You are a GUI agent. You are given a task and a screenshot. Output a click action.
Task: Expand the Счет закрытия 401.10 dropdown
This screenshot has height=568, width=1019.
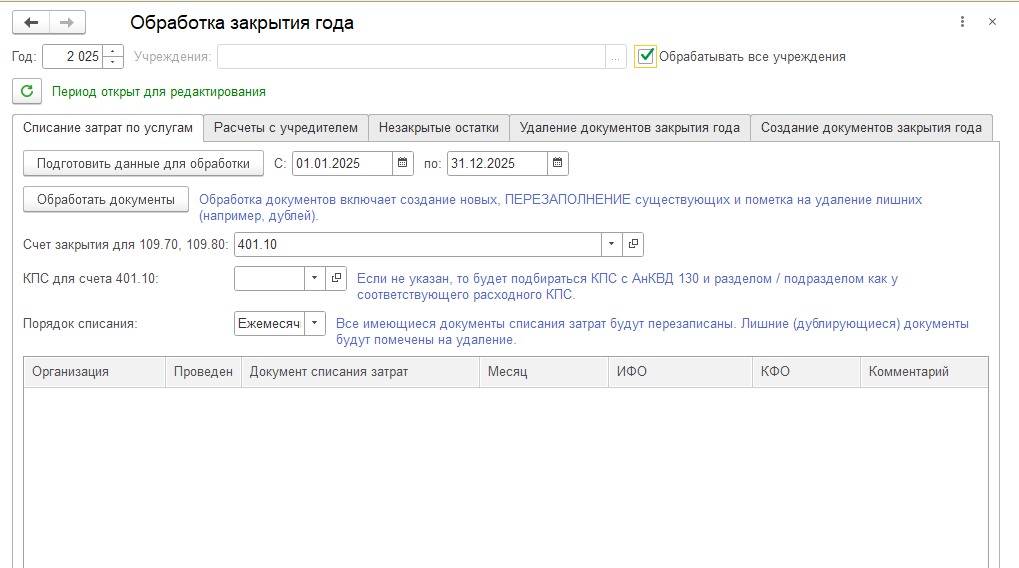pos(612,244)
